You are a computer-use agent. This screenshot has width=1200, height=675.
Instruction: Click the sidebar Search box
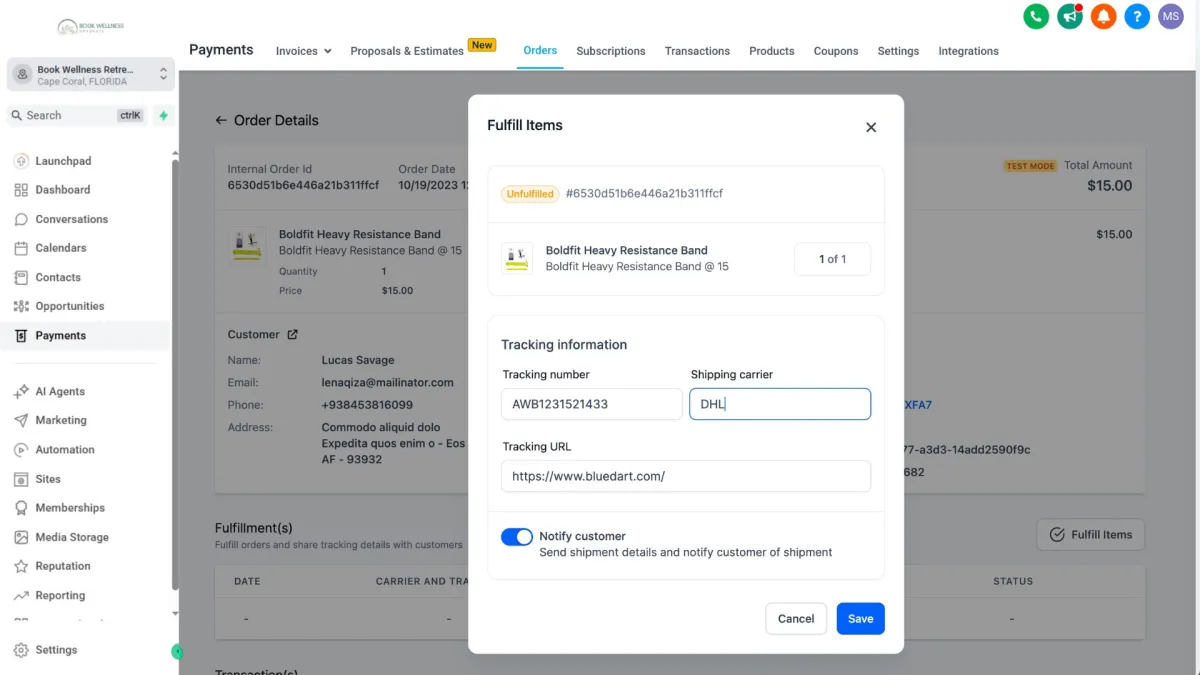click(77, 115)
